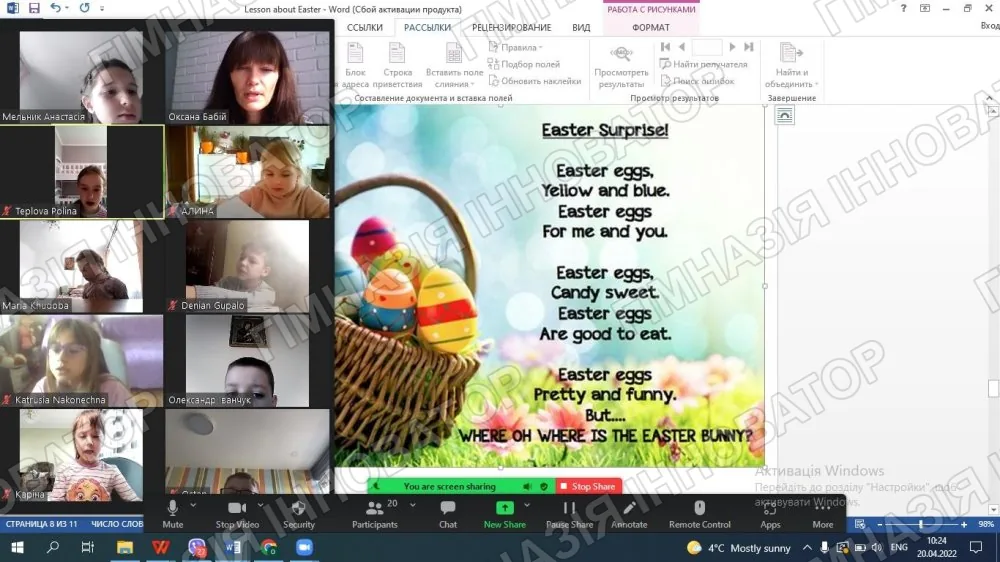Click Stop Share button

[588, 487]
